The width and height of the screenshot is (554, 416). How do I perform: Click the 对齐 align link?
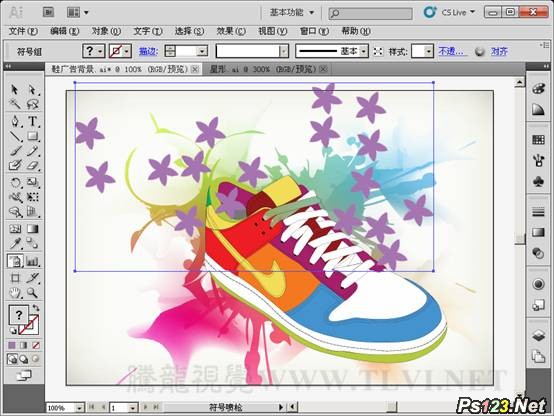tap(499, 52)
